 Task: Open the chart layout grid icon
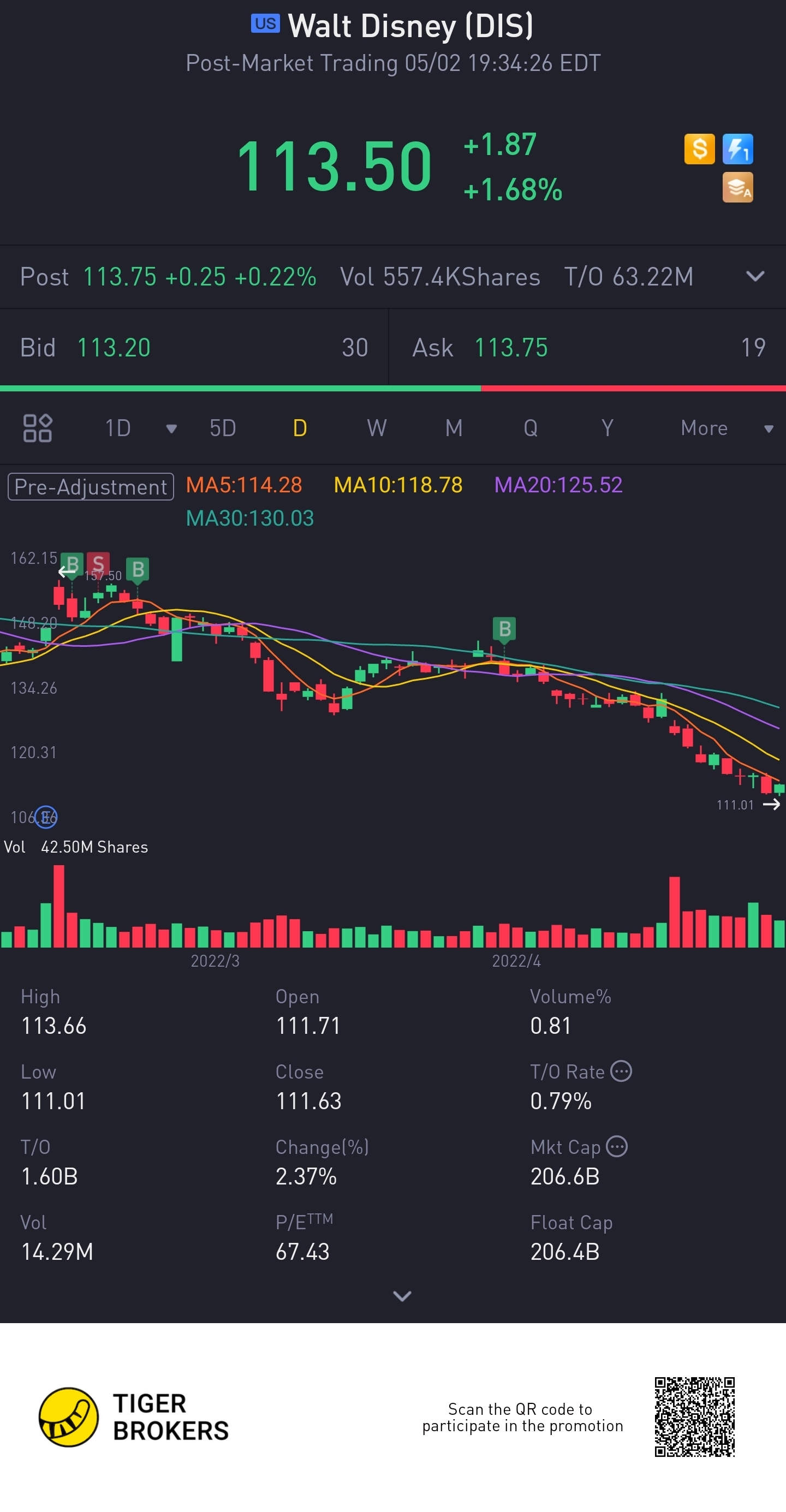(x=38, y=428)
